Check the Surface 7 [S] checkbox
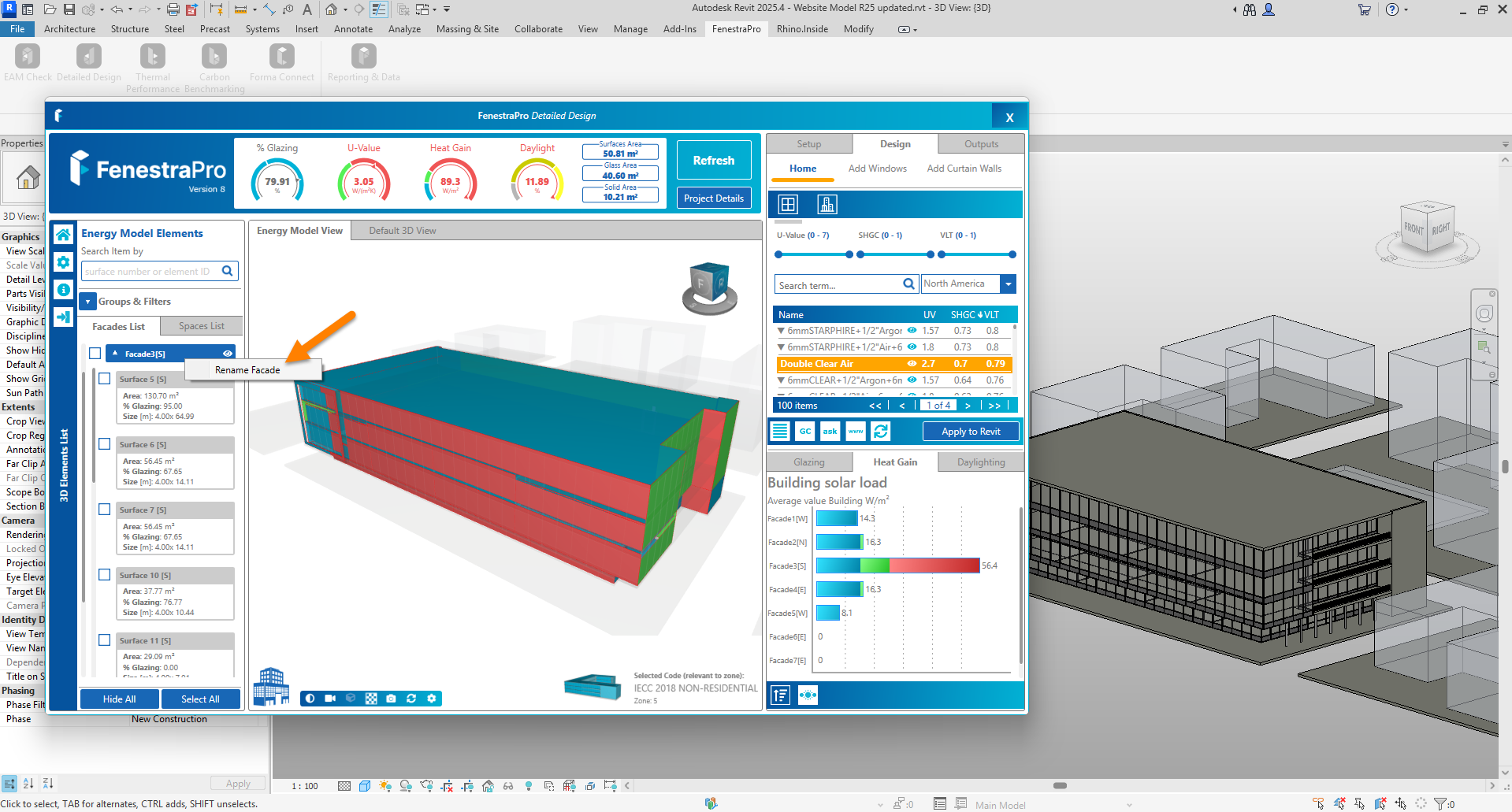This screenshot has height=812, width=1512. [x=104, y=510]
